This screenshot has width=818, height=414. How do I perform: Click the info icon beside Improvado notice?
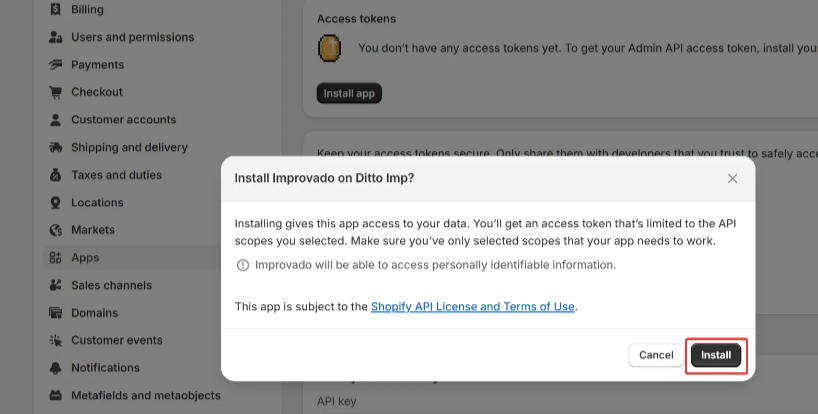[242, 266]
